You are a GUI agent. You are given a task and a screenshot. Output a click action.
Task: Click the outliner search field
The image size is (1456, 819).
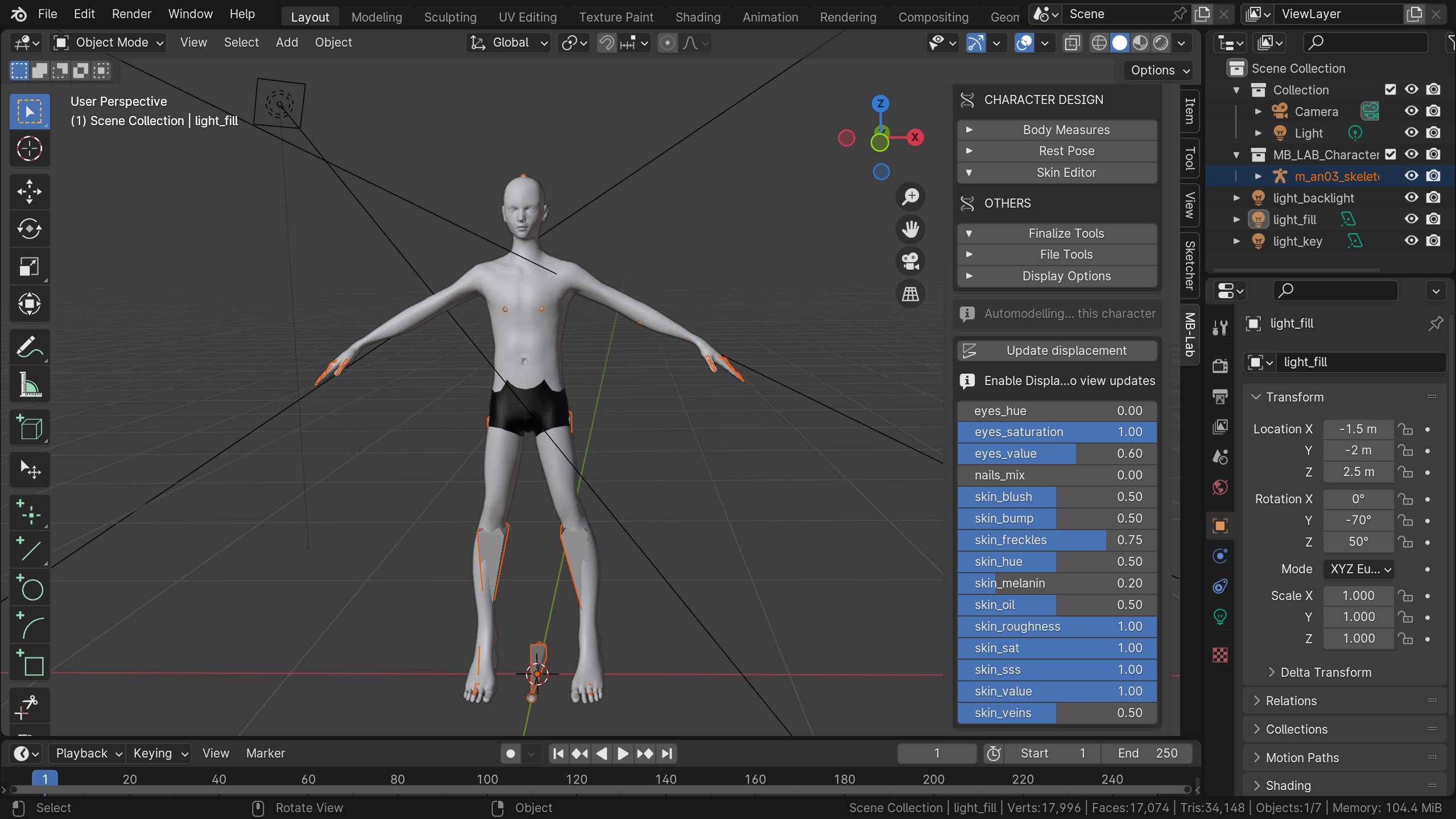(1365, 43)
